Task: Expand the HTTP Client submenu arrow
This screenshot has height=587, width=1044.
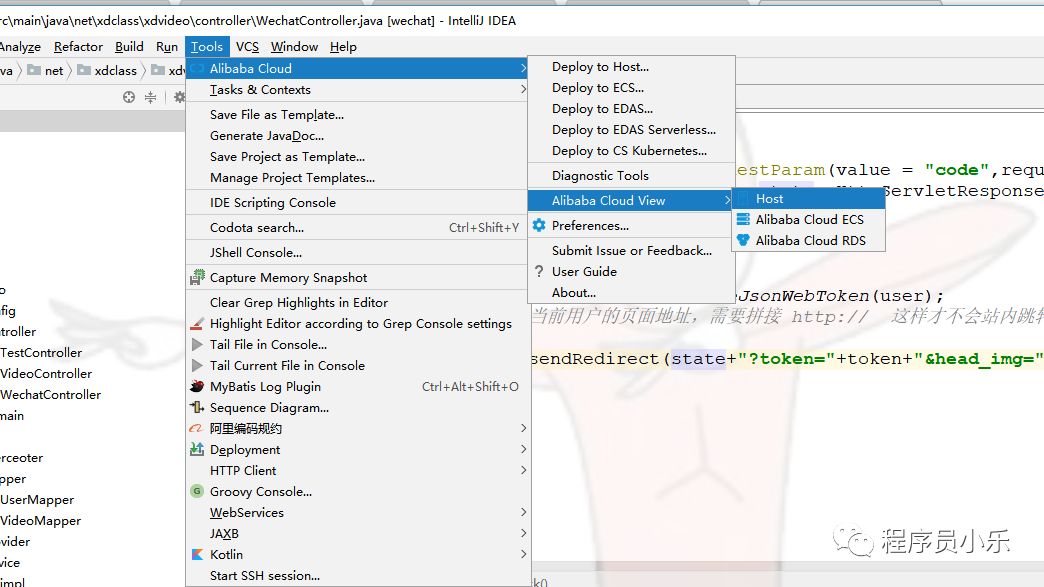Action: tap(523, 471)
